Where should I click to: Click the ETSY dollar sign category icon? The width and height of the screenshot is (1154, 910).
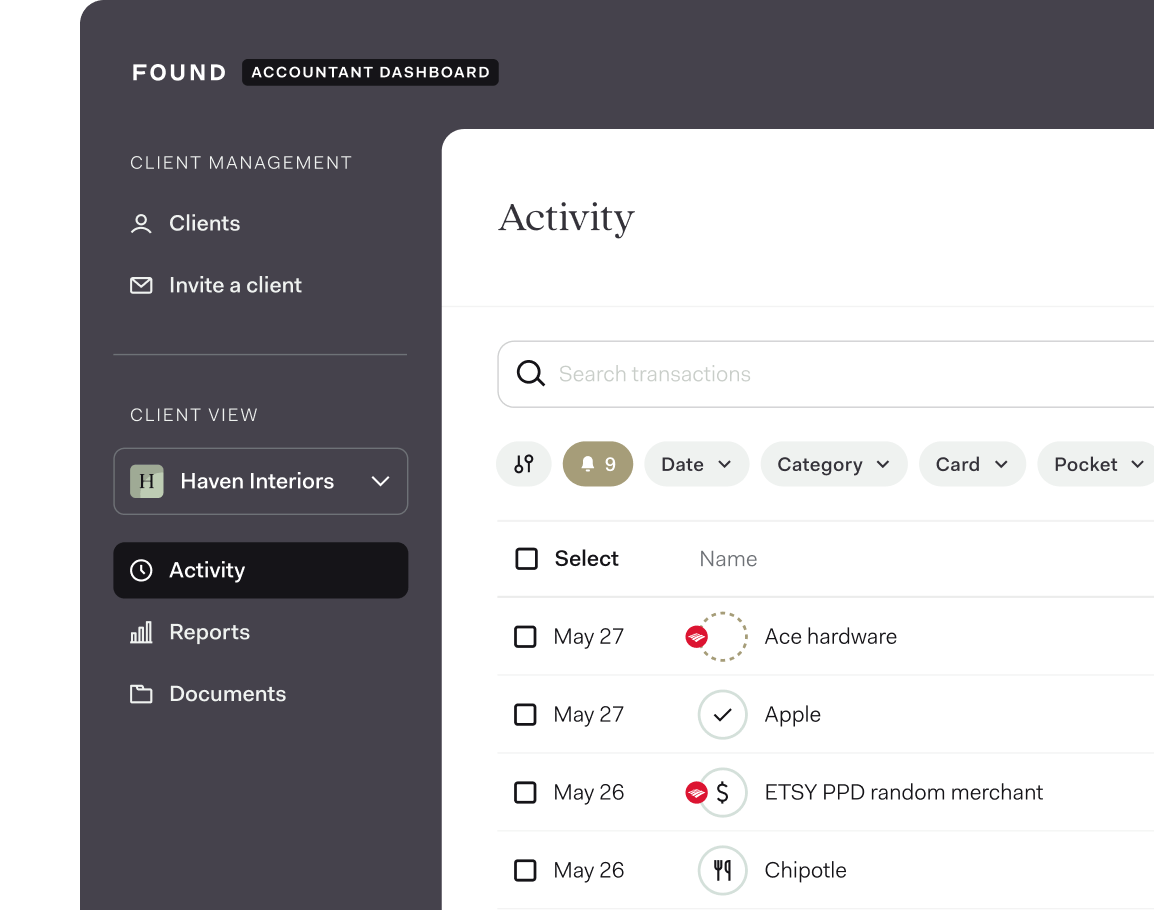tap(723, 793)
